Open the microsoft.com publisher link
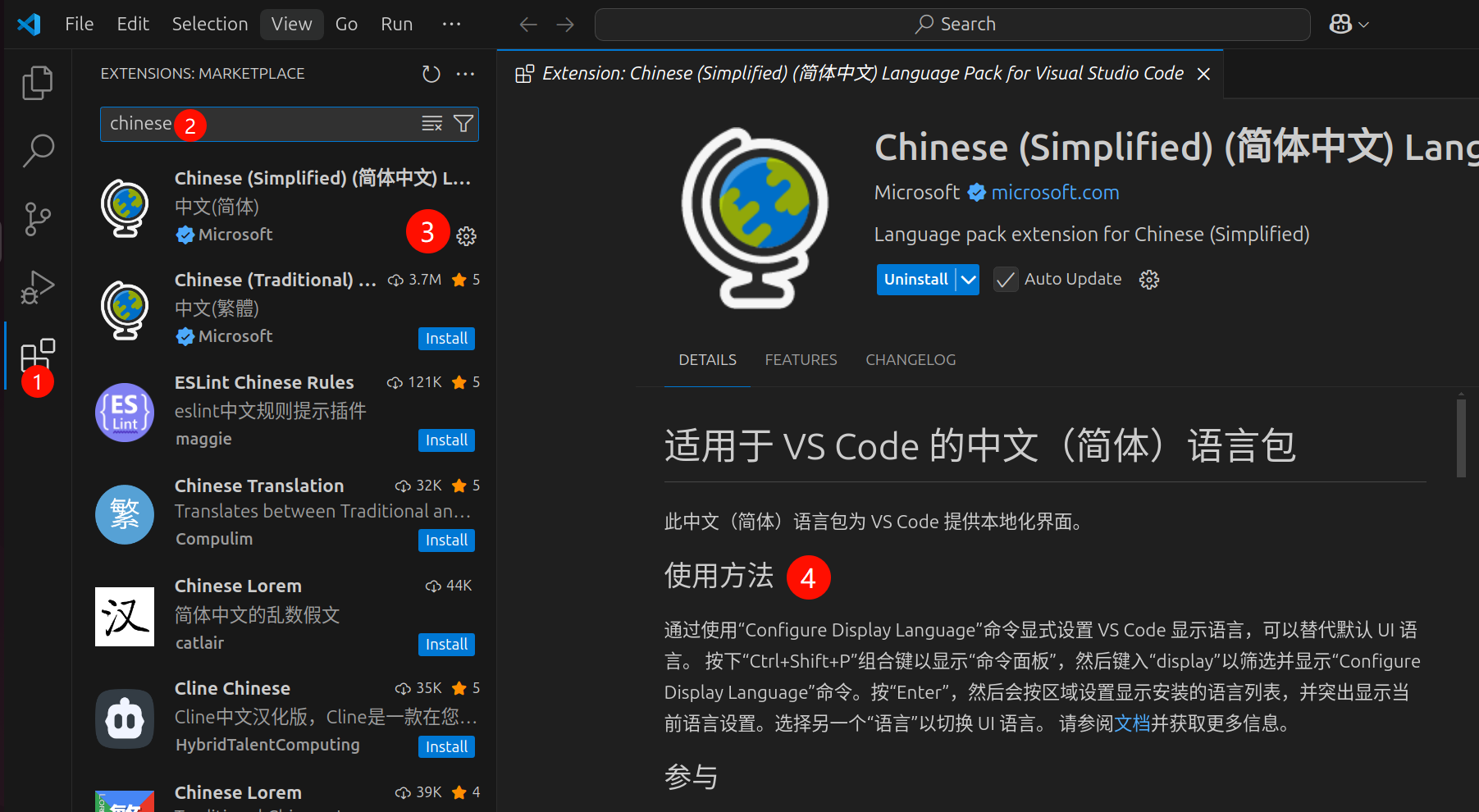 point(1055,192)
